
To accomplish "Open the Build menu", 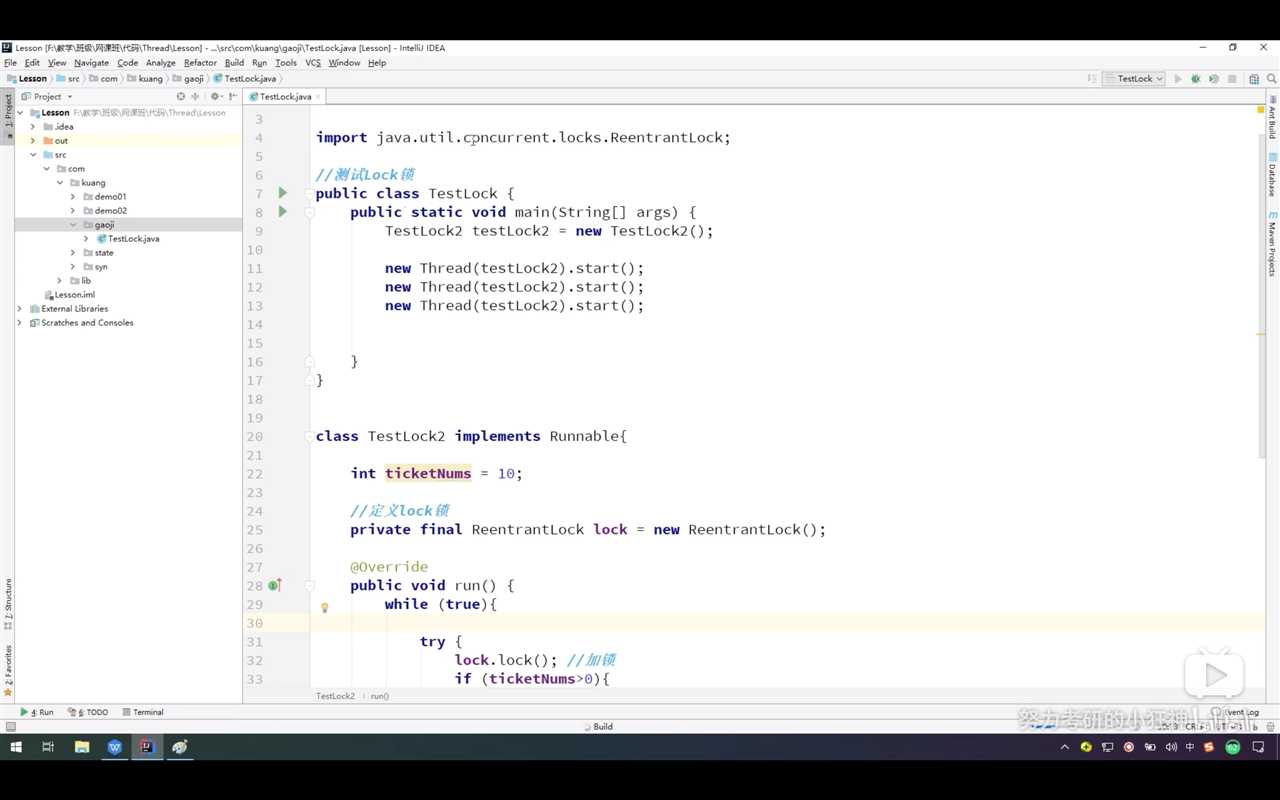I will (x=234, y=63).
